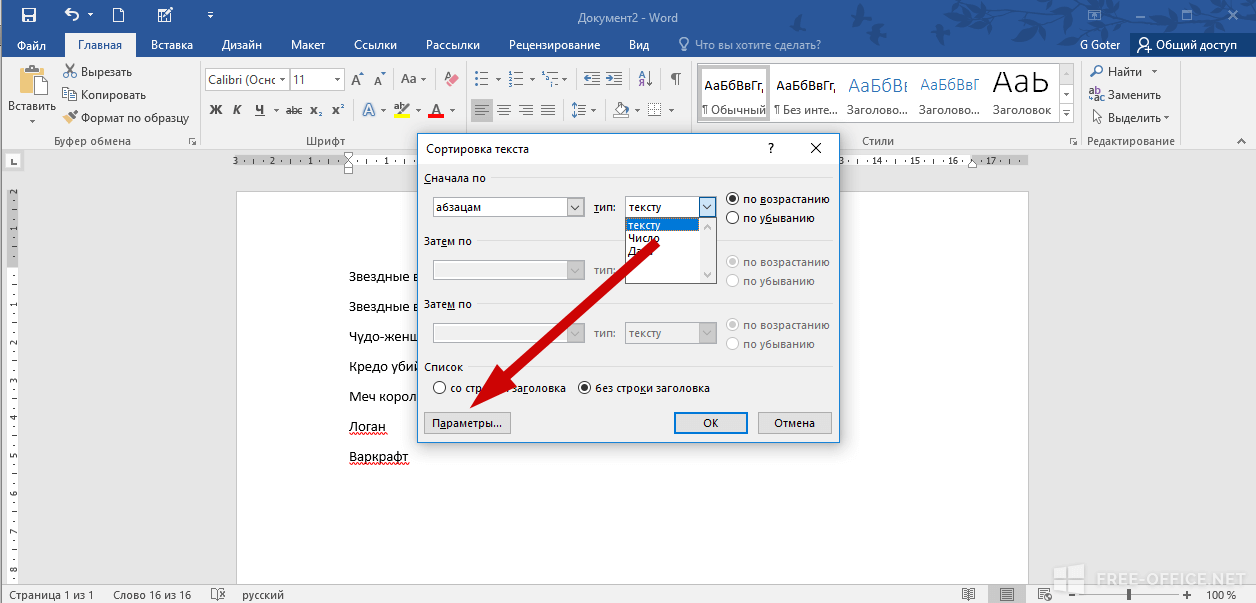Increase paragraph indent
This screenshot has width=1256, height=603.
[615, 79]
